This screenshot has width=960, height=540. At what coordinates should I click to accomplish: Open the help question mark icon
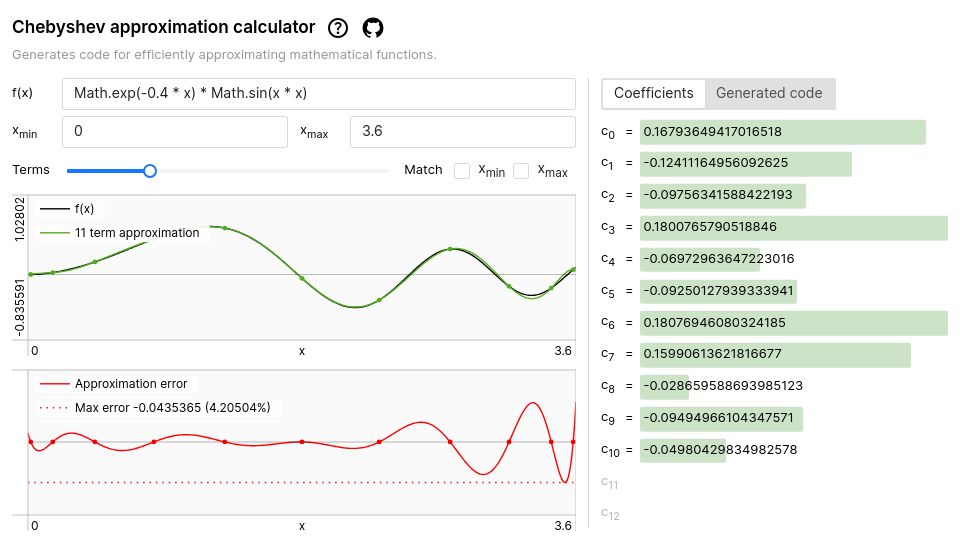click(x=337, y=28)
